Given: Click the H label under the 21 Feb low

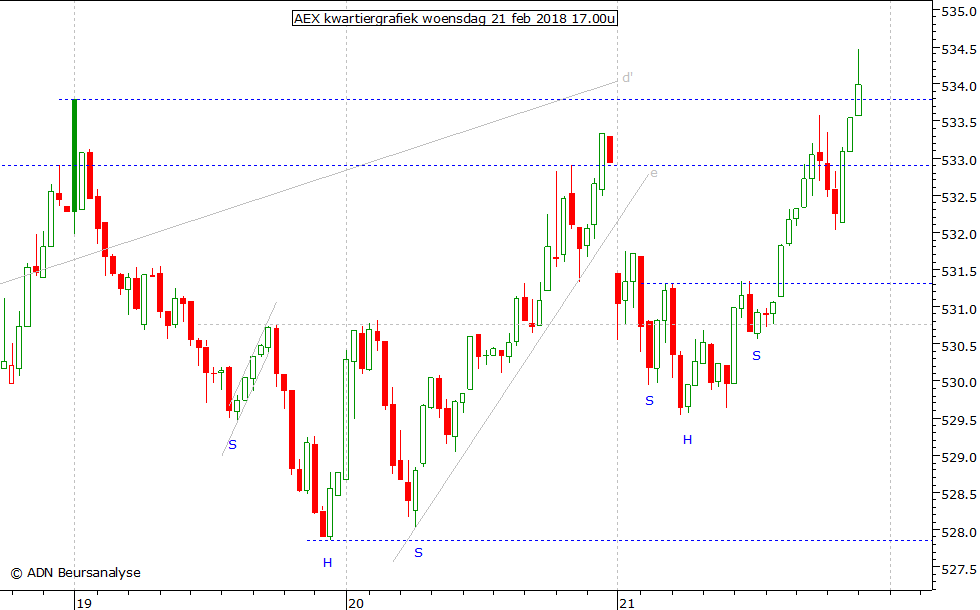Looking at the screenshot, I should (x=688, y=440).
